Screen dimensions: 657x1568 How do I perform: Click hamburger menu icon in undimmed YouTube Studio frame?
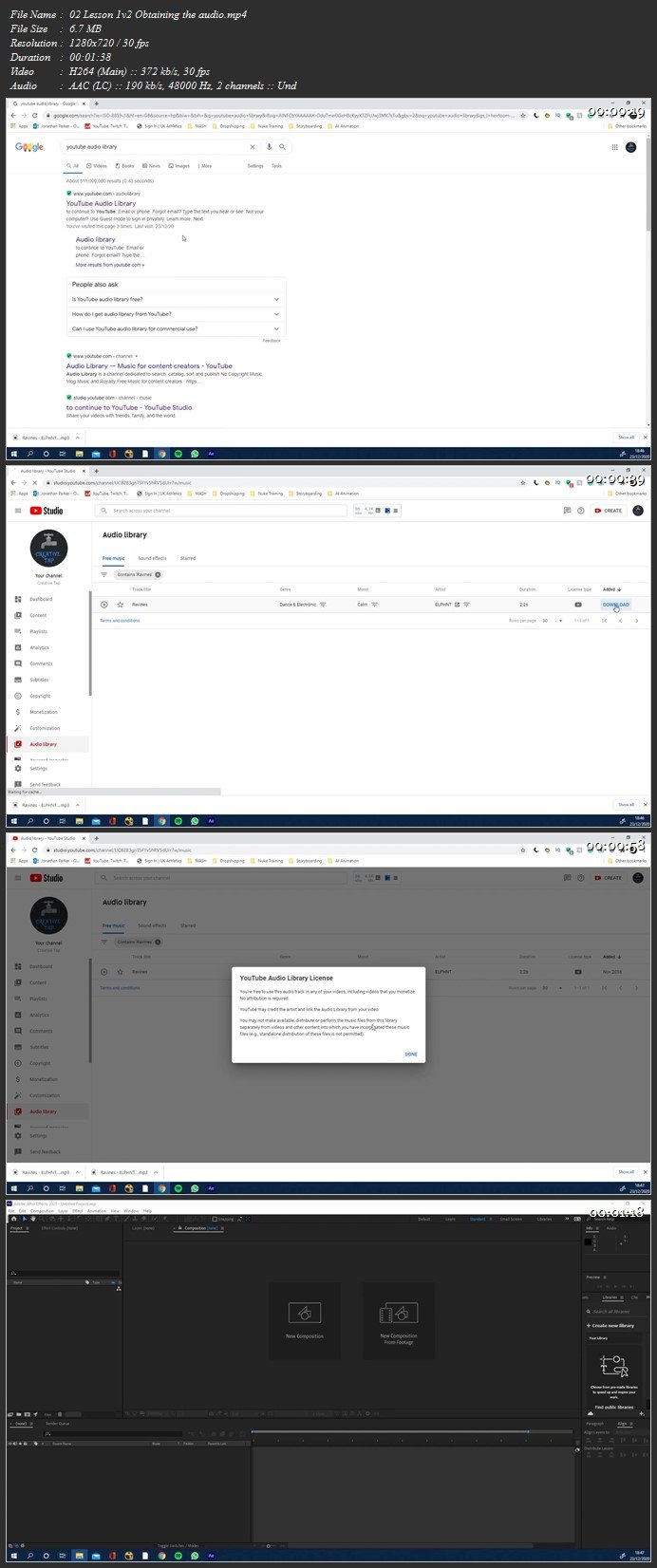coord(18,511)
